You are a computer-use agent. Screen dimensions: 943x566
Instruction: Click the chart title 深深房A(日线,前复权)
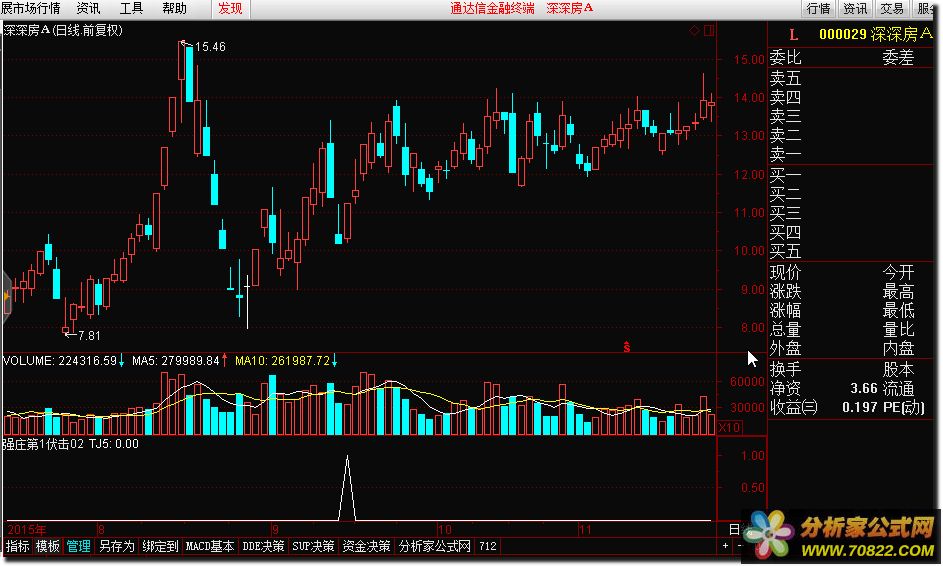tap(63, 30)
